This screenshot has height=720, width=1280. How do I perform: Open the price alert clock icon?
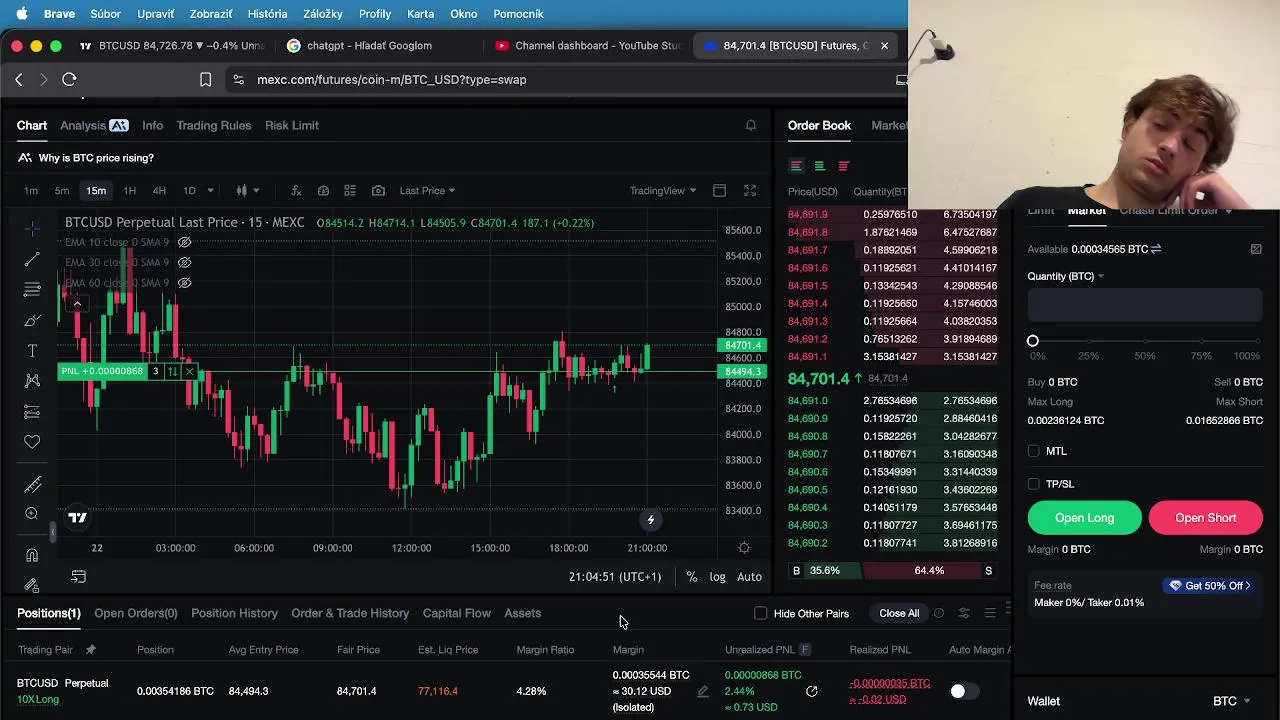coord(323,190)
